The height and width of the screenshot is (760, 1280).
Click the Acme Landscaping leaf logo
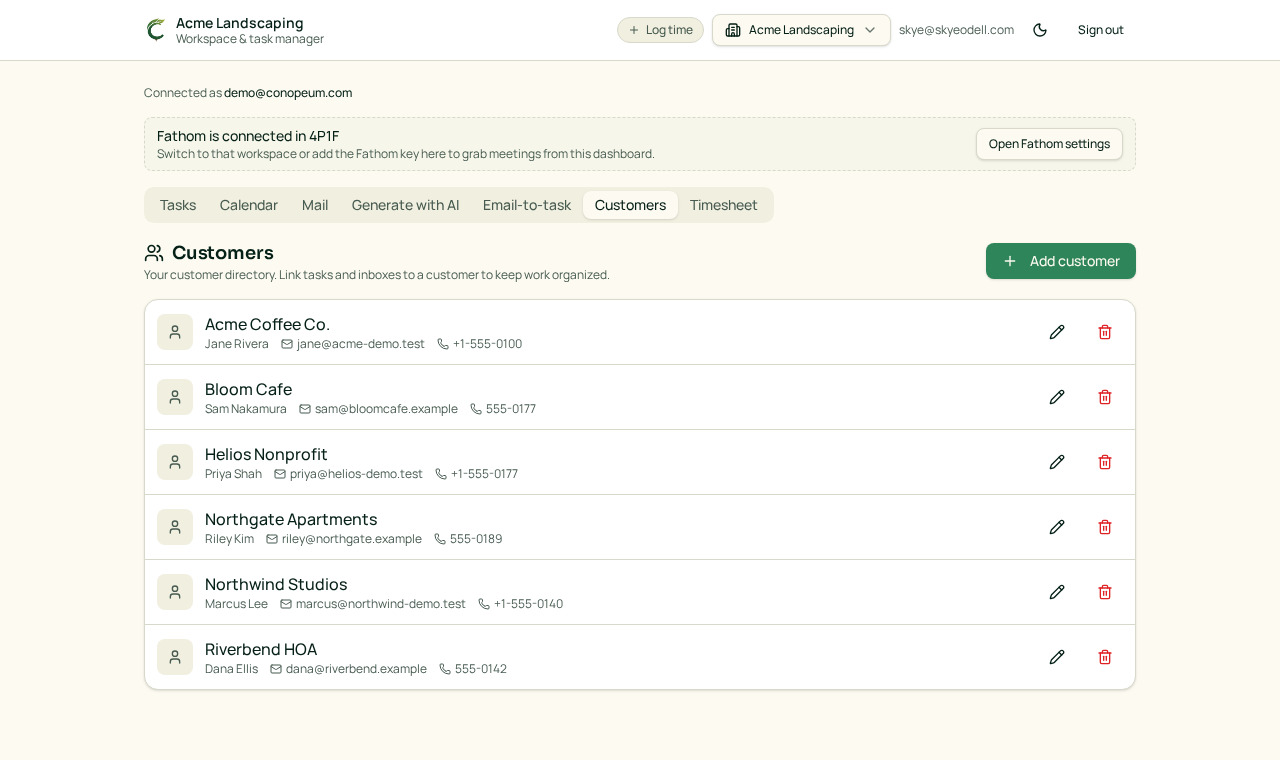[x=156, y=30]
